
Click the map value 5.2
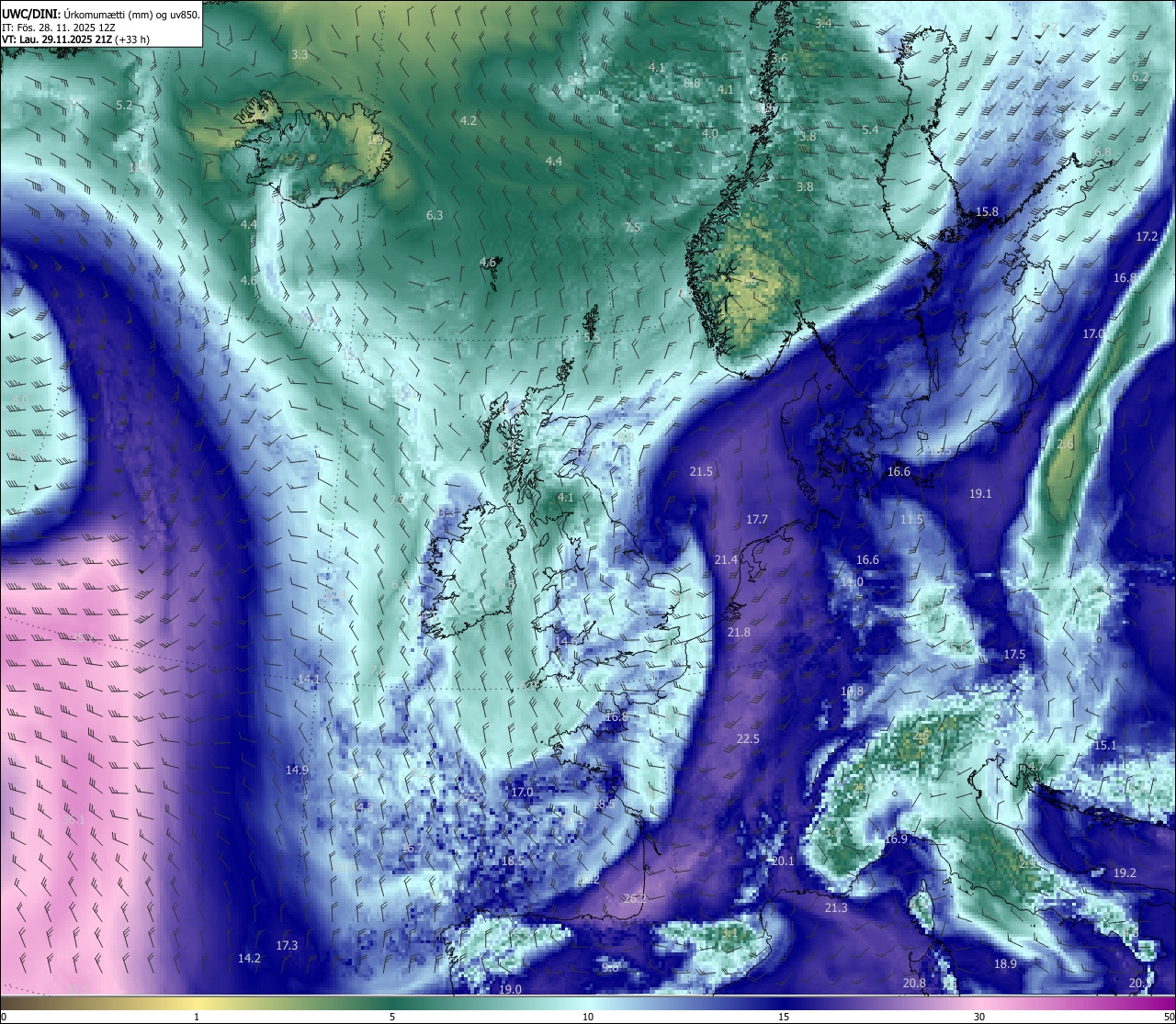coord(124,106)
